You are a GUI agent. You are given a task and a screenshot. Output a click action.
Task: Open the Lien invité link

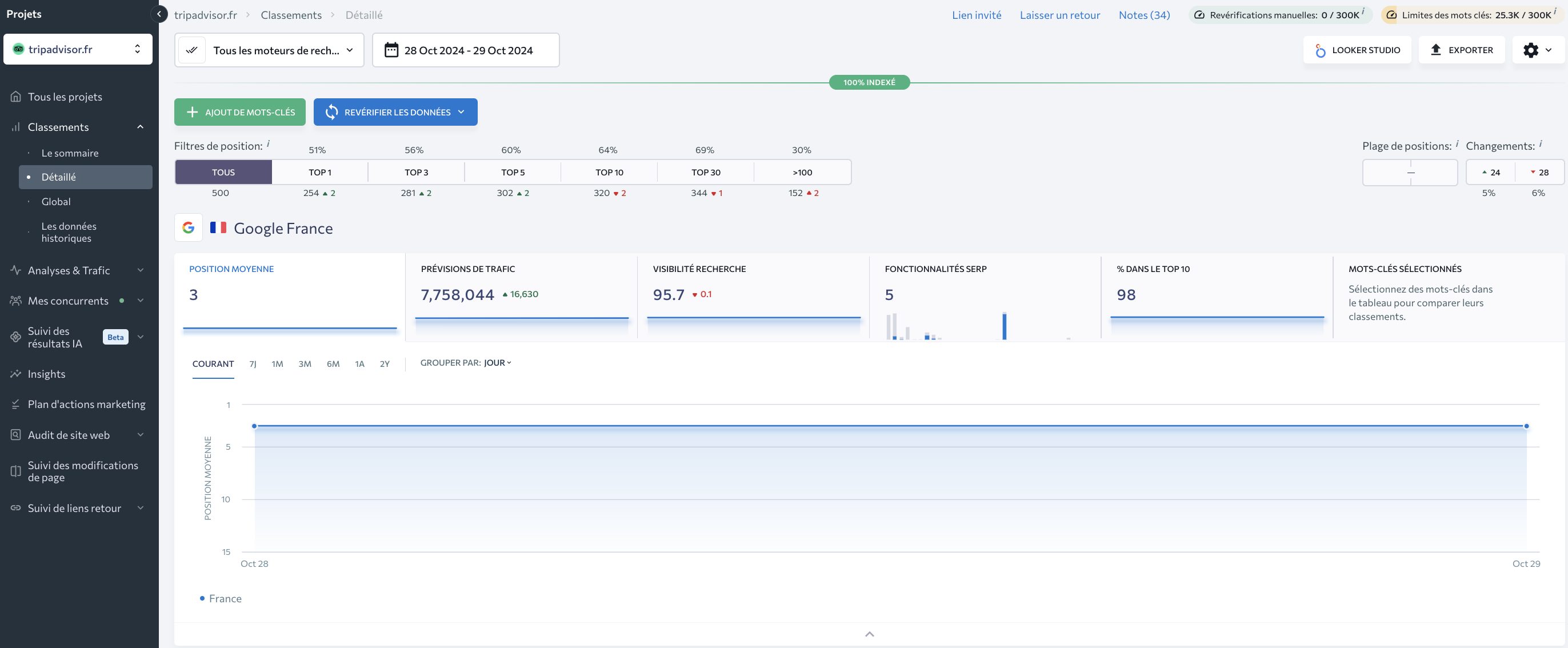[x=977, y=15]
